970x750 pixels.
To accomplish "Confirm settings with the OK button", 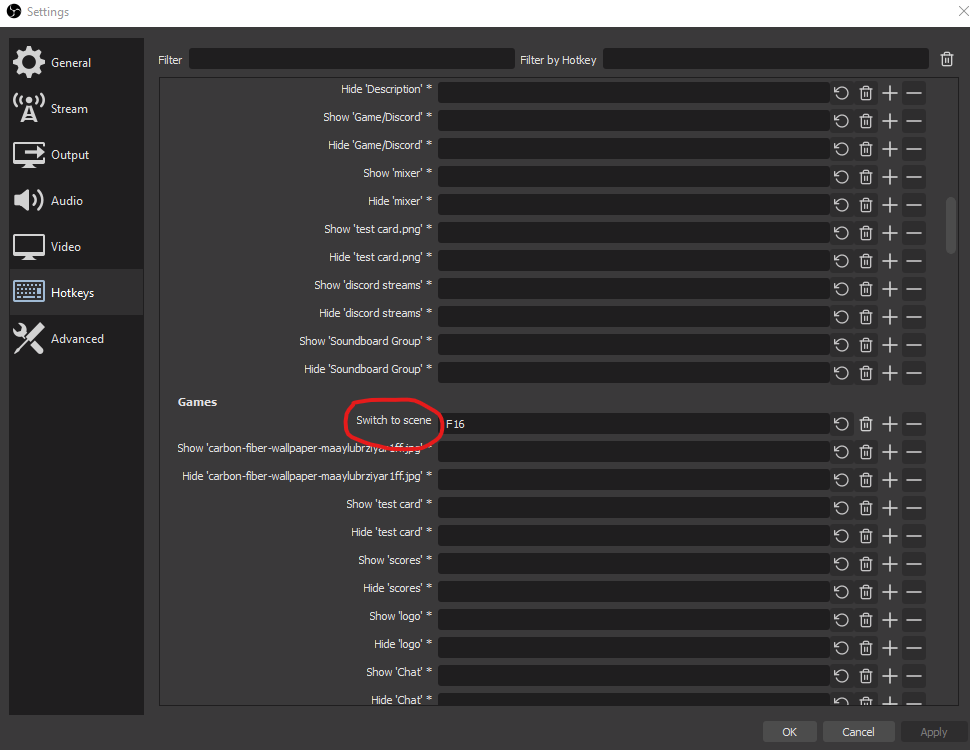I will click(x=789, y=732).
